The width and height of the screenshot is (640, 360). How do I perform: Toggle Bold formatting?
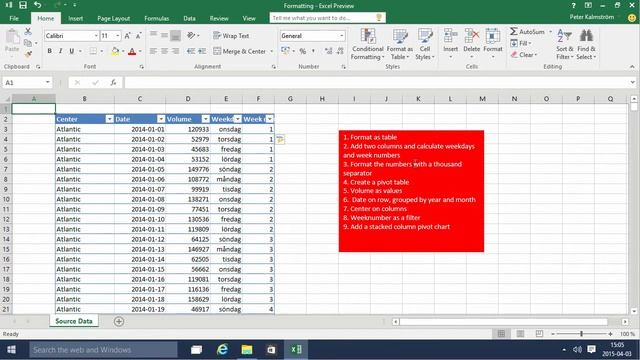[49, 51]
